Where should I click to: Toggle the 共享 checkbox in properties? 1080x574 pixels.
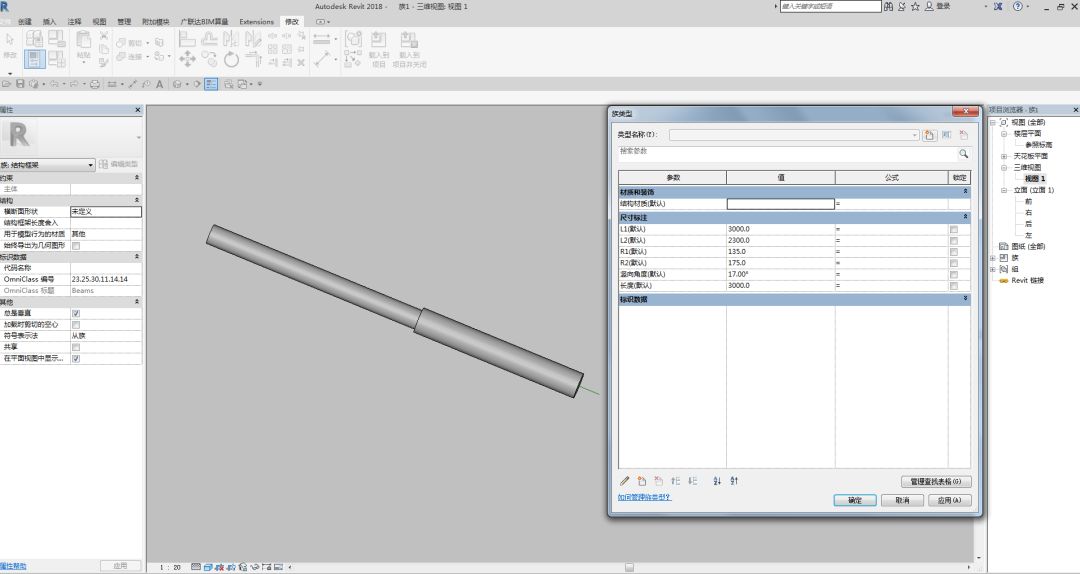coord(76,347)
